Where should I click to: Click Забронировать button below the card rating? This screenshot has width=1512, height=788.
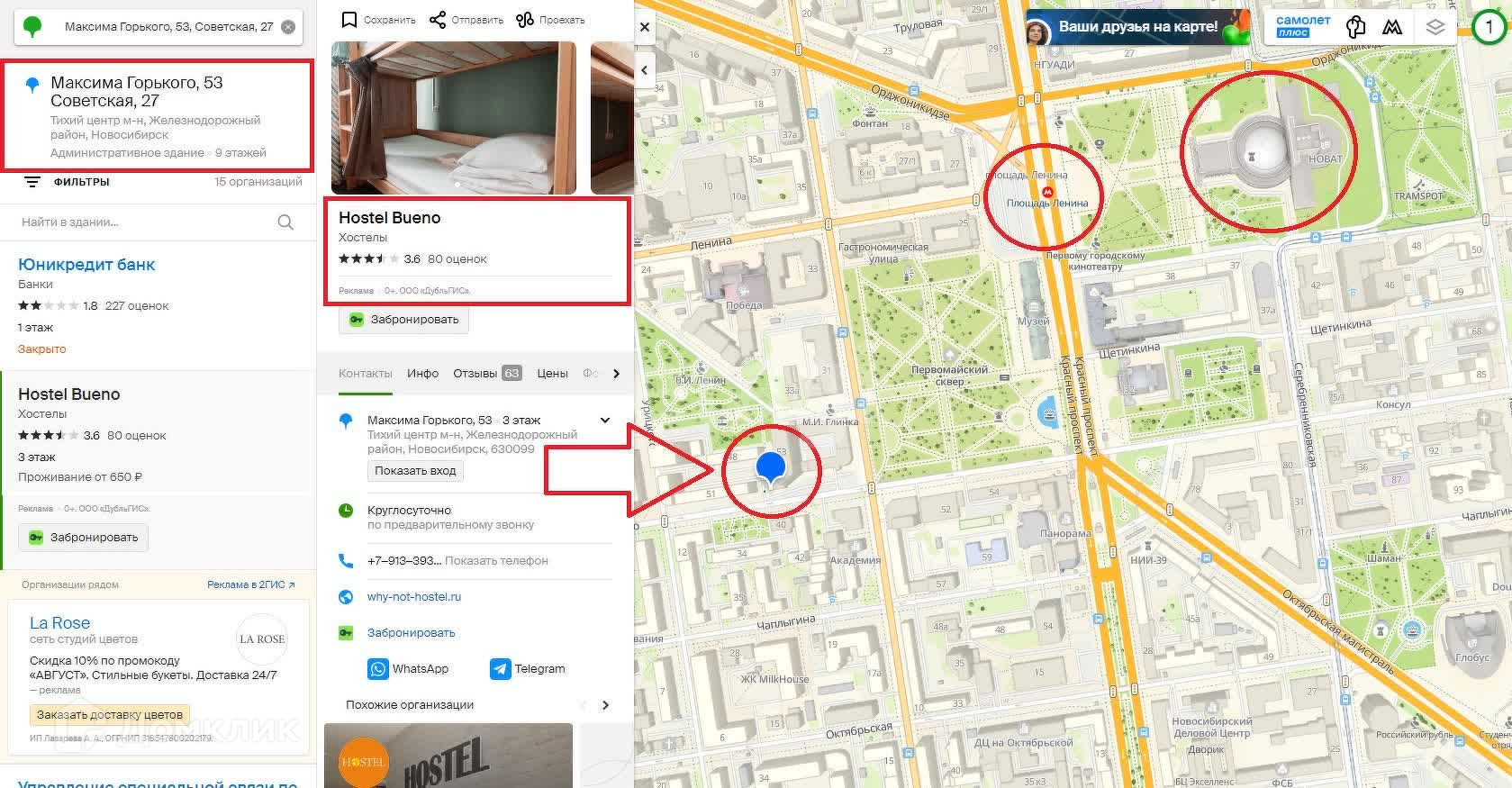point(404,320)
